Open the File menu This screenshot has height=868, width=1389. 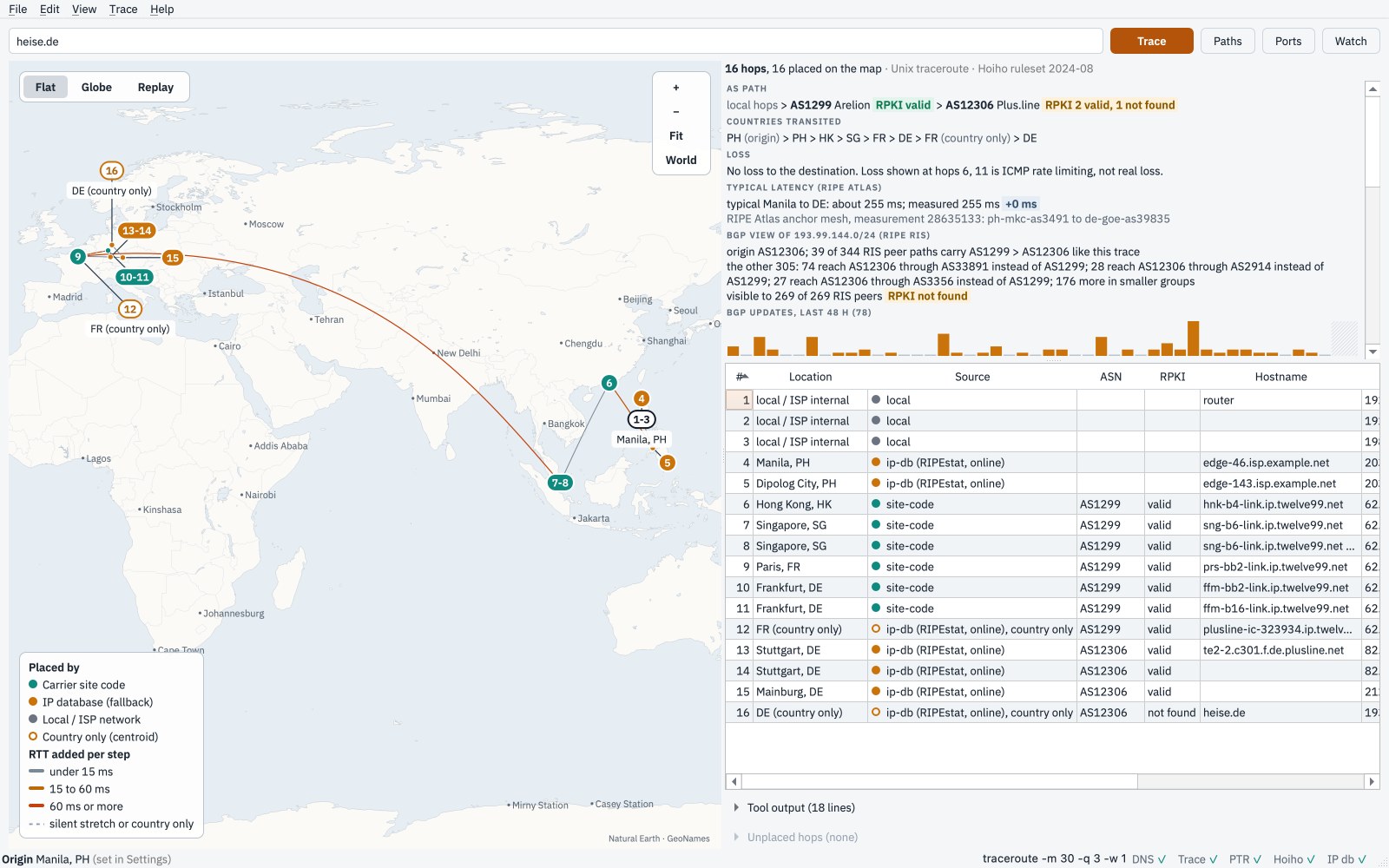pyautogui.click(x=18, y=10)
